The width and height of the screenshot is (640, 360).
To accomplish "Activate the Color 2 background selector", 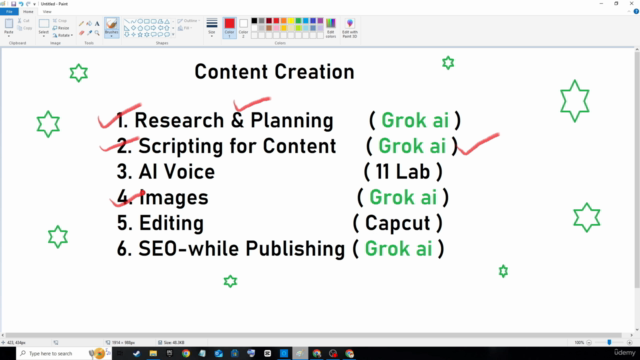I will 243,28.
